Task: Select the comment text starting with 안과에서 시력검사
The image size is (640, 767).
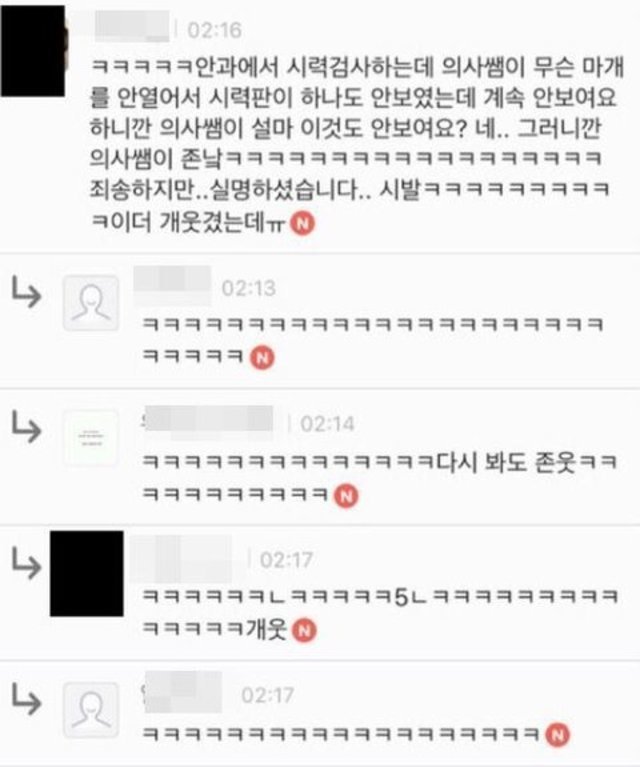Action: click(x=357, y=144)
